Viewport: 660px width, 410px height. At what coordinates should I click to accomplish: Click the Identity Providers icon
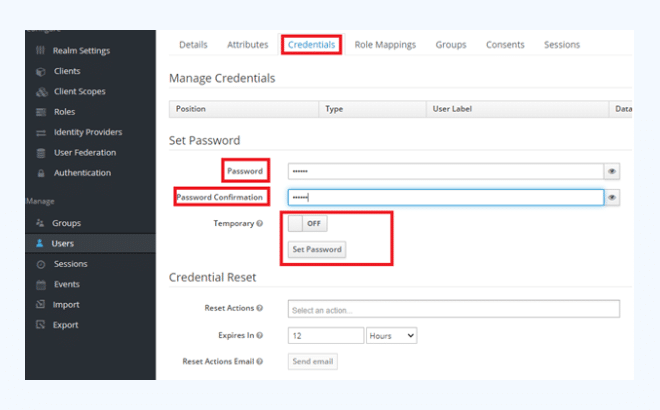tap(41, 132)
